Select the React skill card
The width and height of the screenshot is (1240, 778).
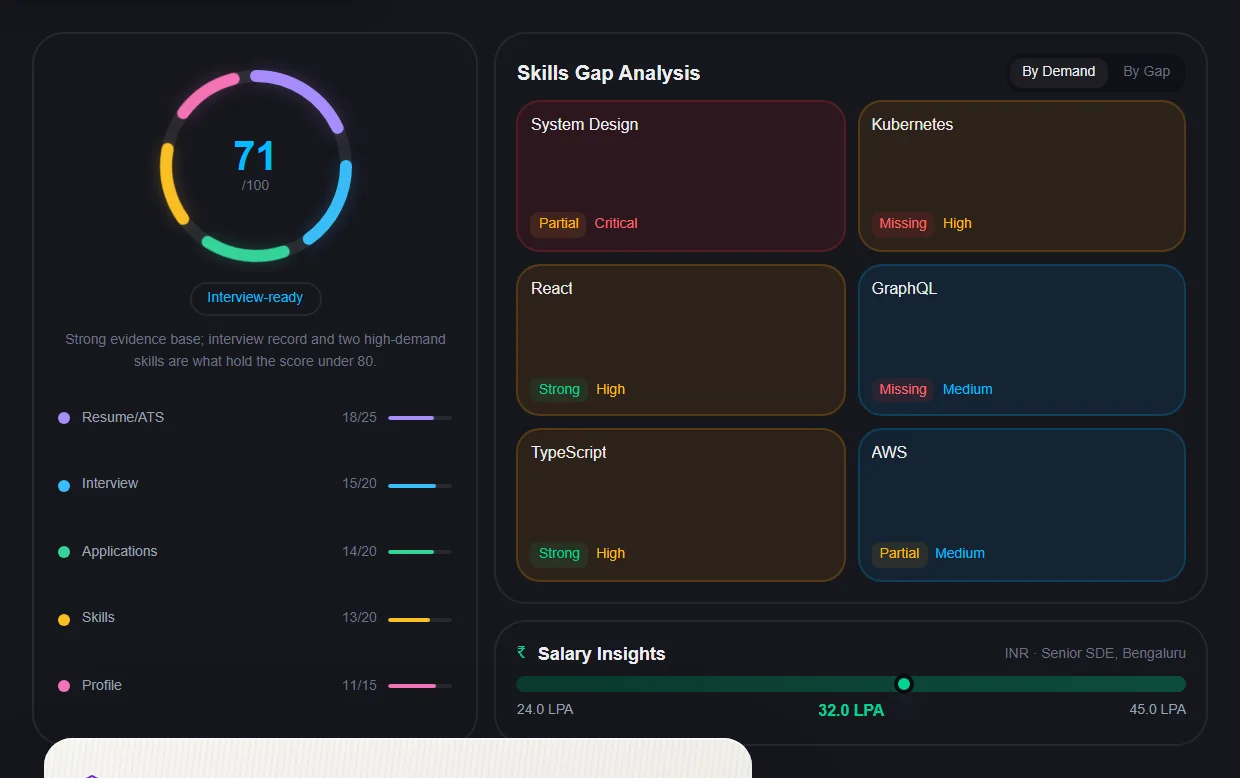[681, 340]
